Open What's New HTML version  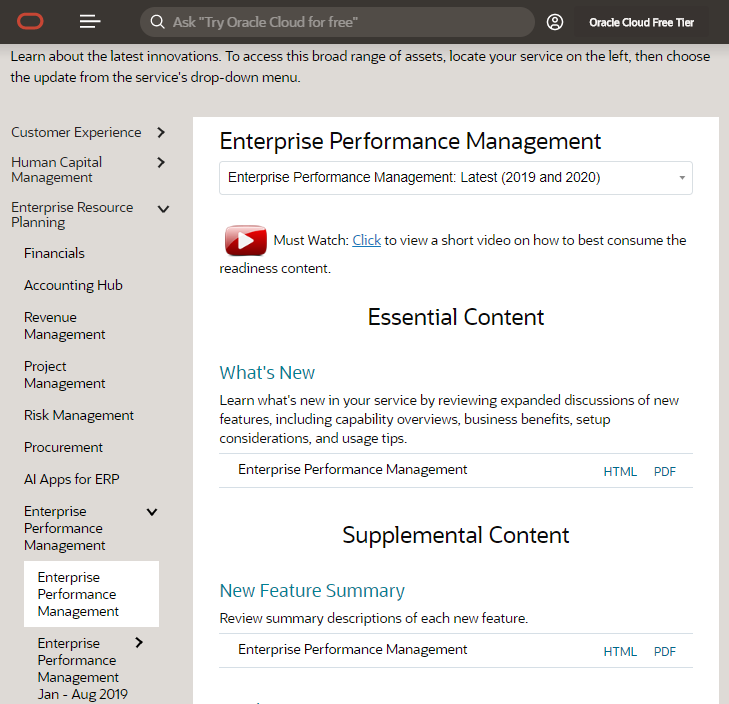(x=620, y=471)
